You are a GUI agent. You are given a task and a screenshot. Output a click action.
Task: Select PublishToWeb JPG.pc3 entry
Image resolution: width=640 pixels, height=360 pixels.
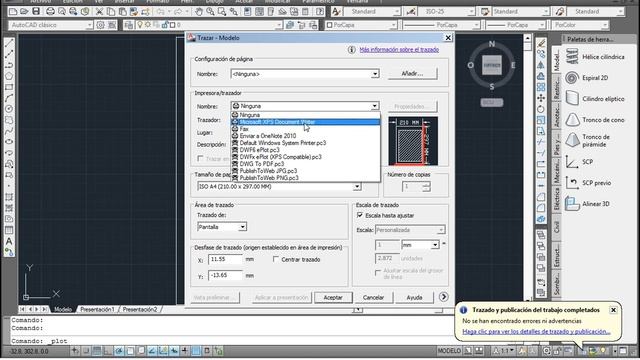tap(305, 171)
